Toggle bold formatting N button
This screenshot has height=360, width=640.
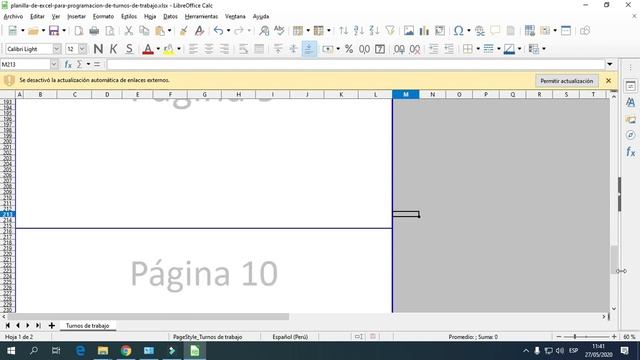(x=98, y=49)
